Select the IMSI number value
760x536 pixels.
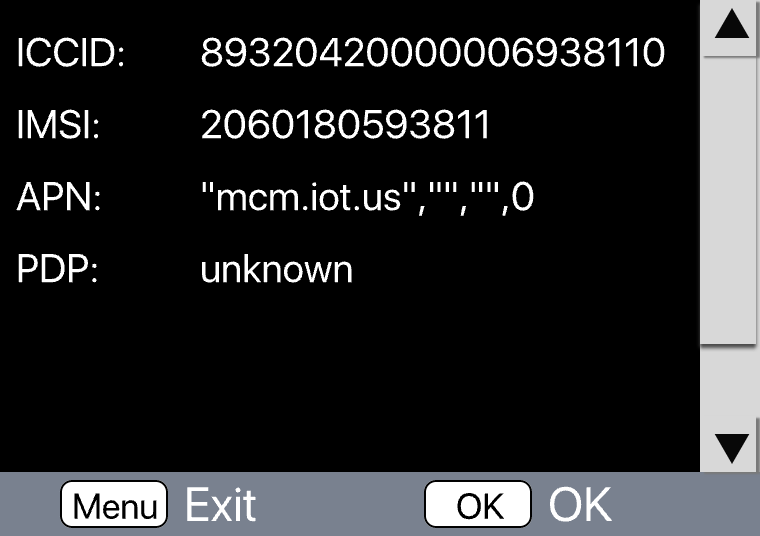tap(346, 125)
